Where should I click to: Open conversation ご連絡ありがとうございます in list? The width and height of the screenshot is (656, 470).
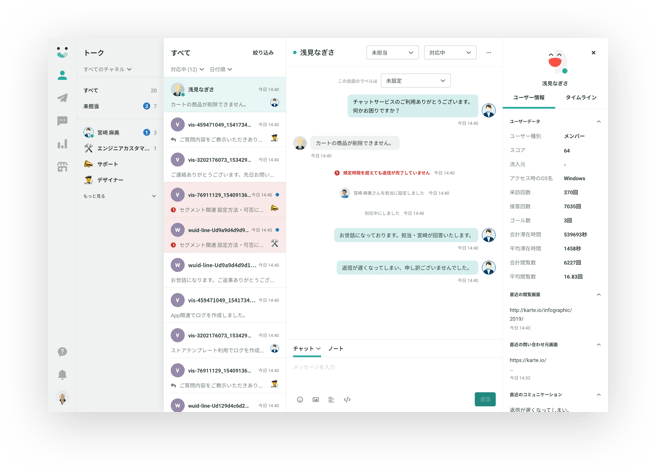(225, 165)
